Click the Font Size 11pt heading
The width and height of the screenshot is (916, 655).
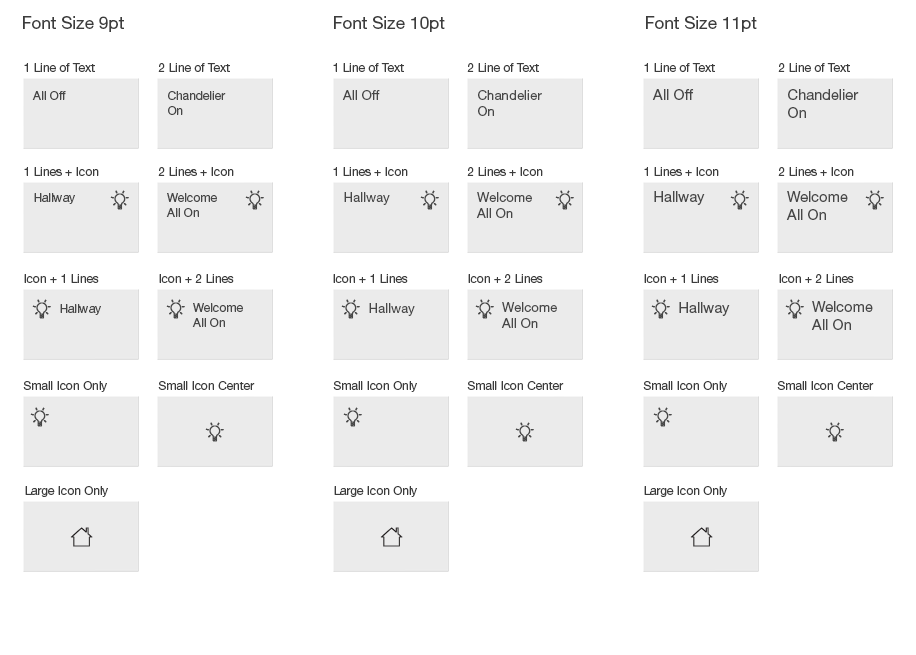pyautogui.click(x=701, y=23)
